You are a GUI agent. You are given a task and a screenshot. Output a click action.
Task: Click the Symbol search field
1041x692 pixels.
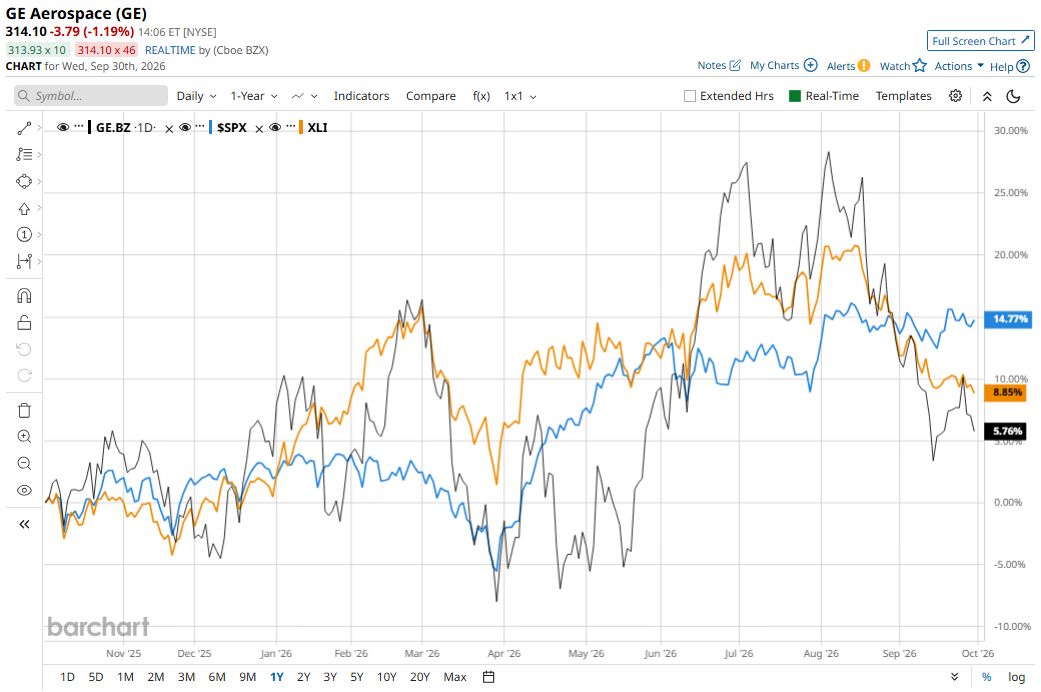91,96
